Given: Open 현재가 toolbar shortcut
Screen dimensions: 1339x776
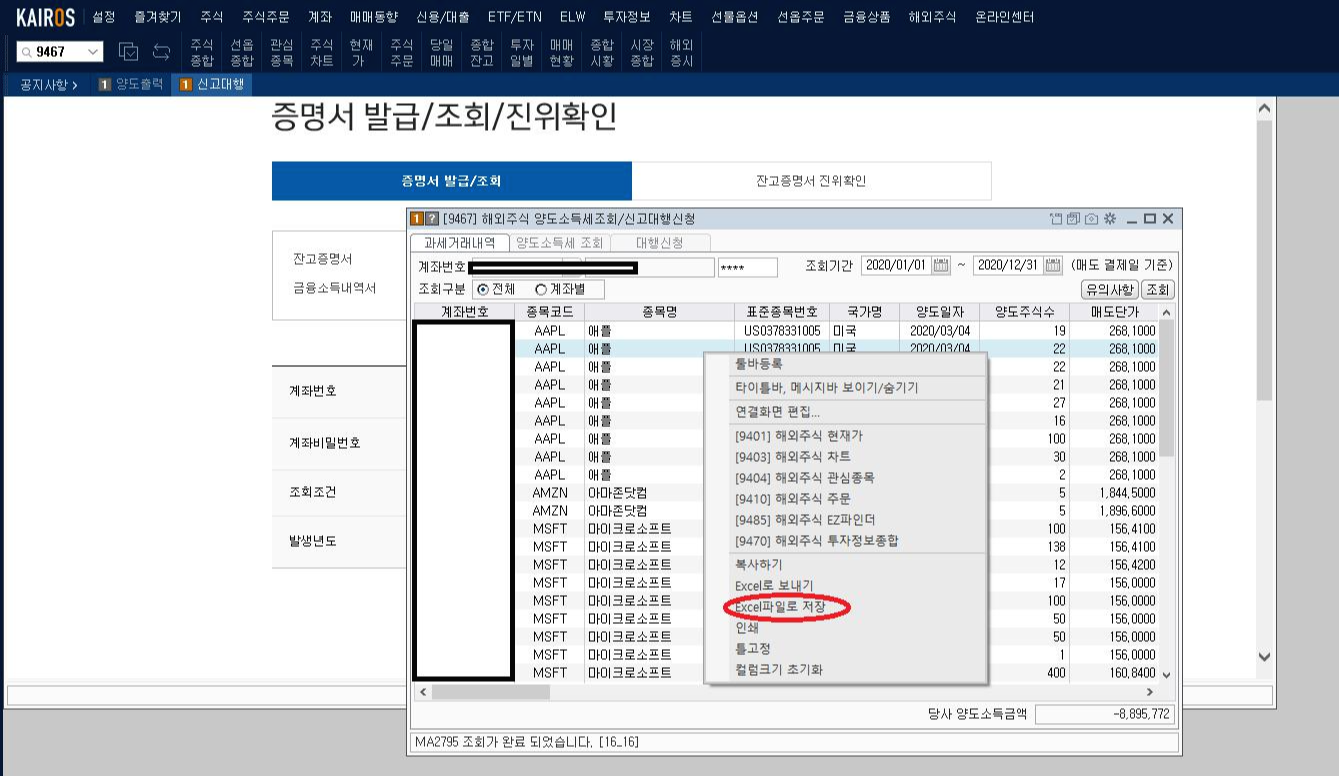Looking at the screenshot, I should pyautogui.click(x=361, y=53).
